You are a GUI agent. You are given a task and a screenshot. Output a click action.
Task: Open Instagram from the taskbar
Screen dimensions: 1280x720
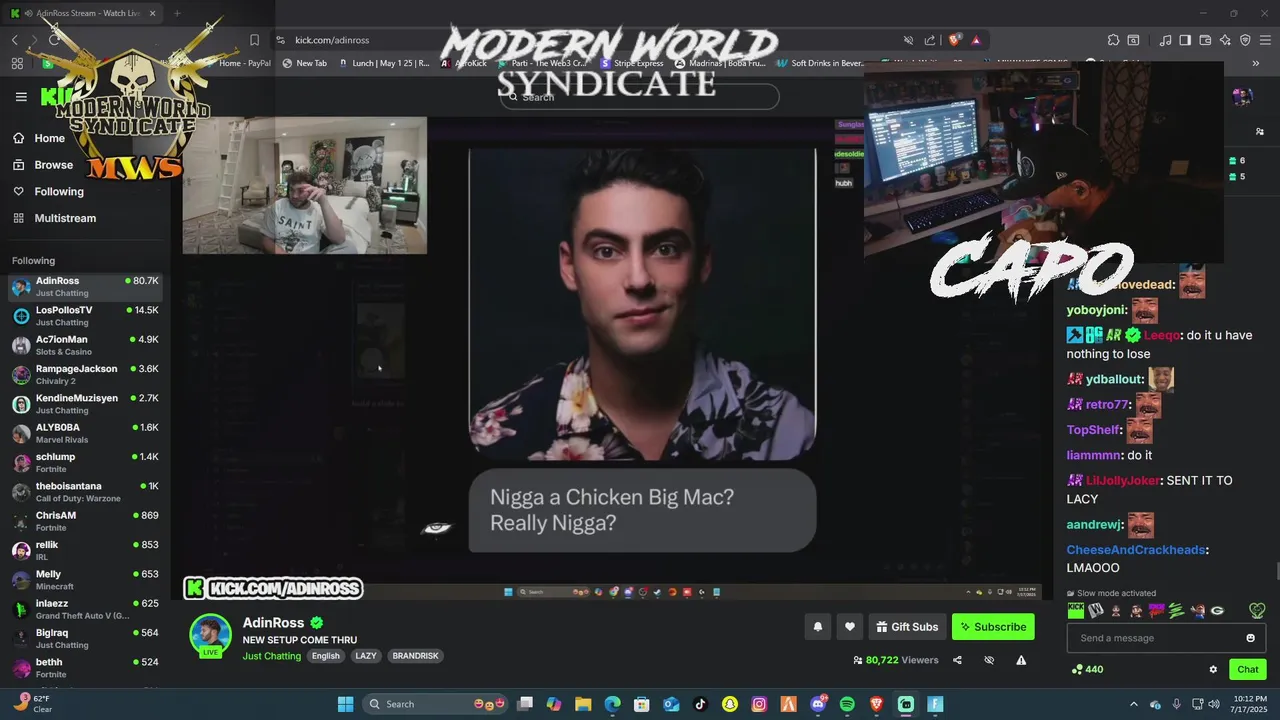click(x=759, y=704)
